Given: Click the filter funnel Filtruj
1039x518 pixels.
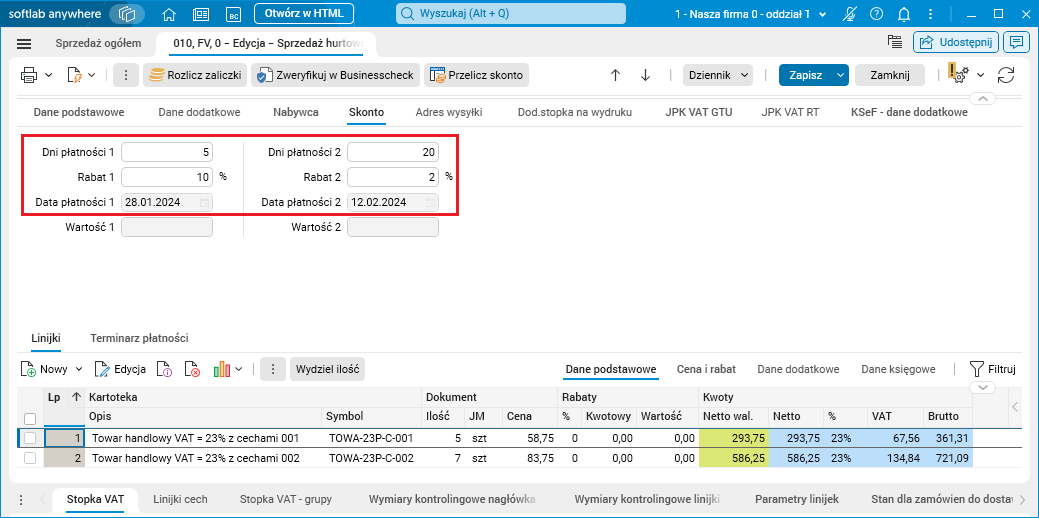Looking at the screenshot, I should (992, 369).
